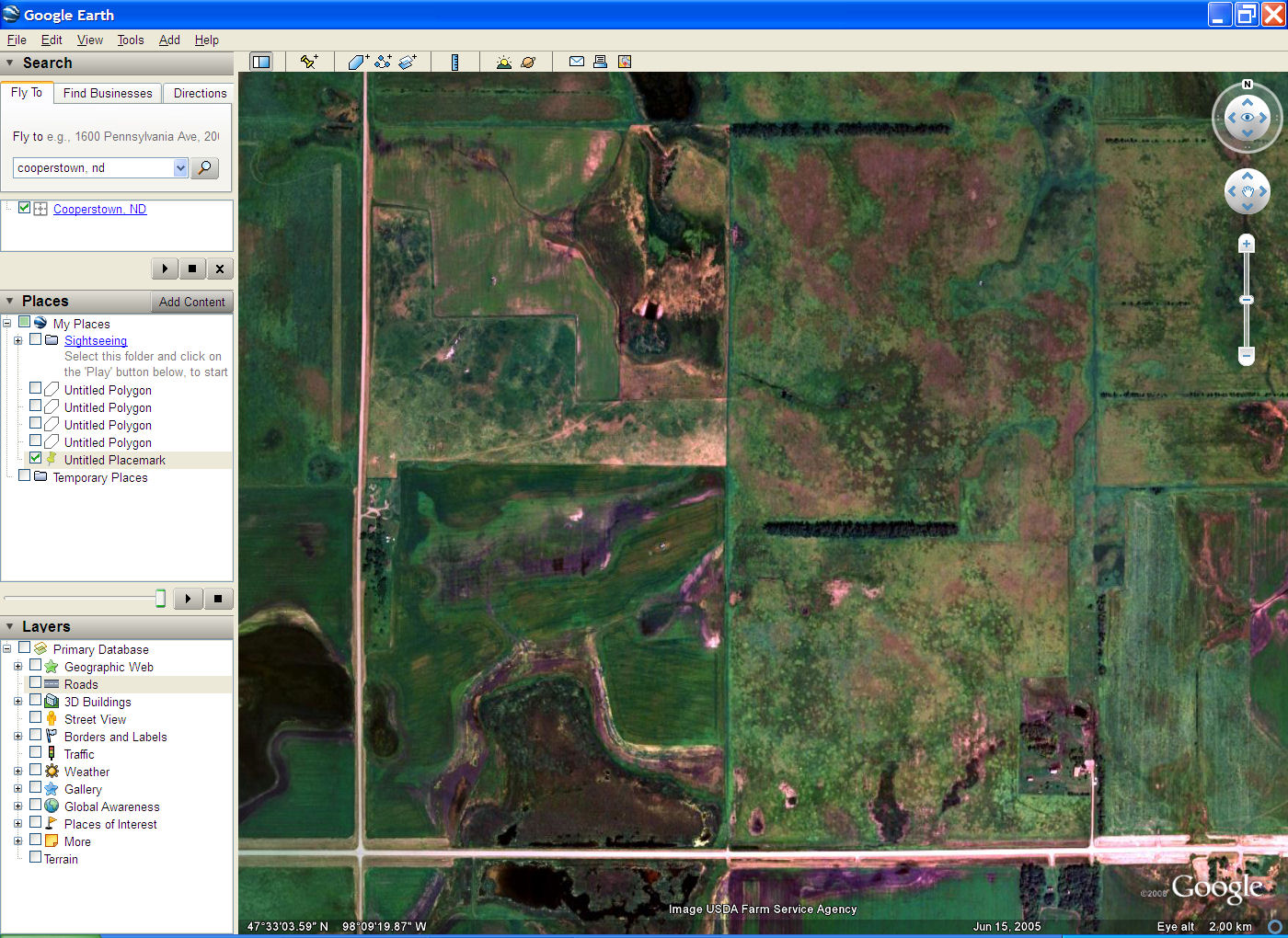Click the streaming status indicator icon
This screenshot has width=1288, height=938.
point(1275,926)
